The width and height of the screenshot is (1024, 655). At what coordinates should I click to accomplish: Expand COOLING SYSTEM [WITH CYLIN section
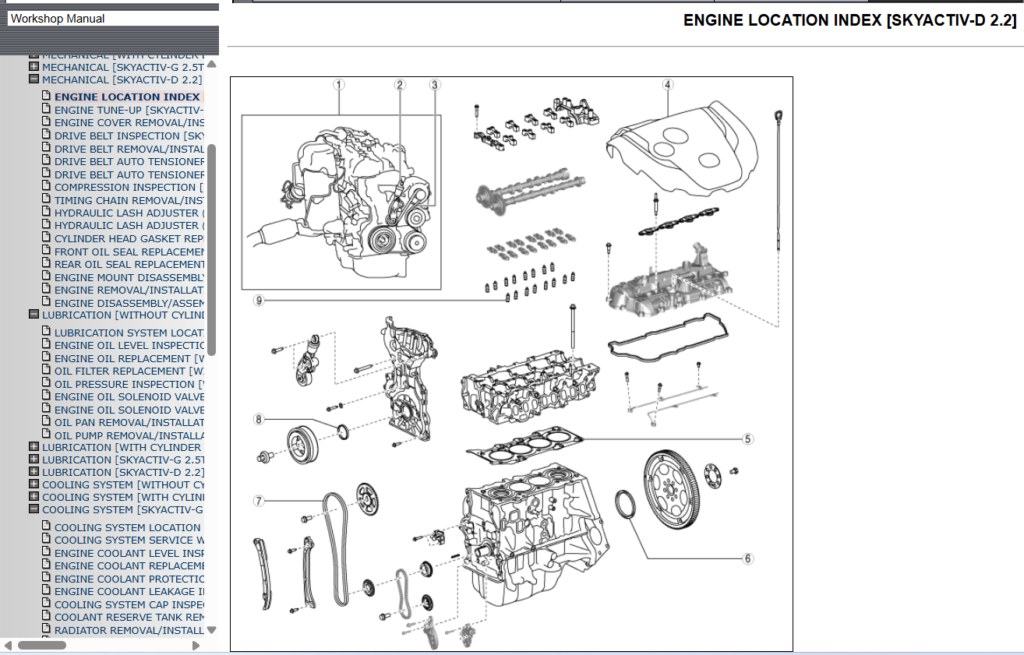tap(34, 496)
